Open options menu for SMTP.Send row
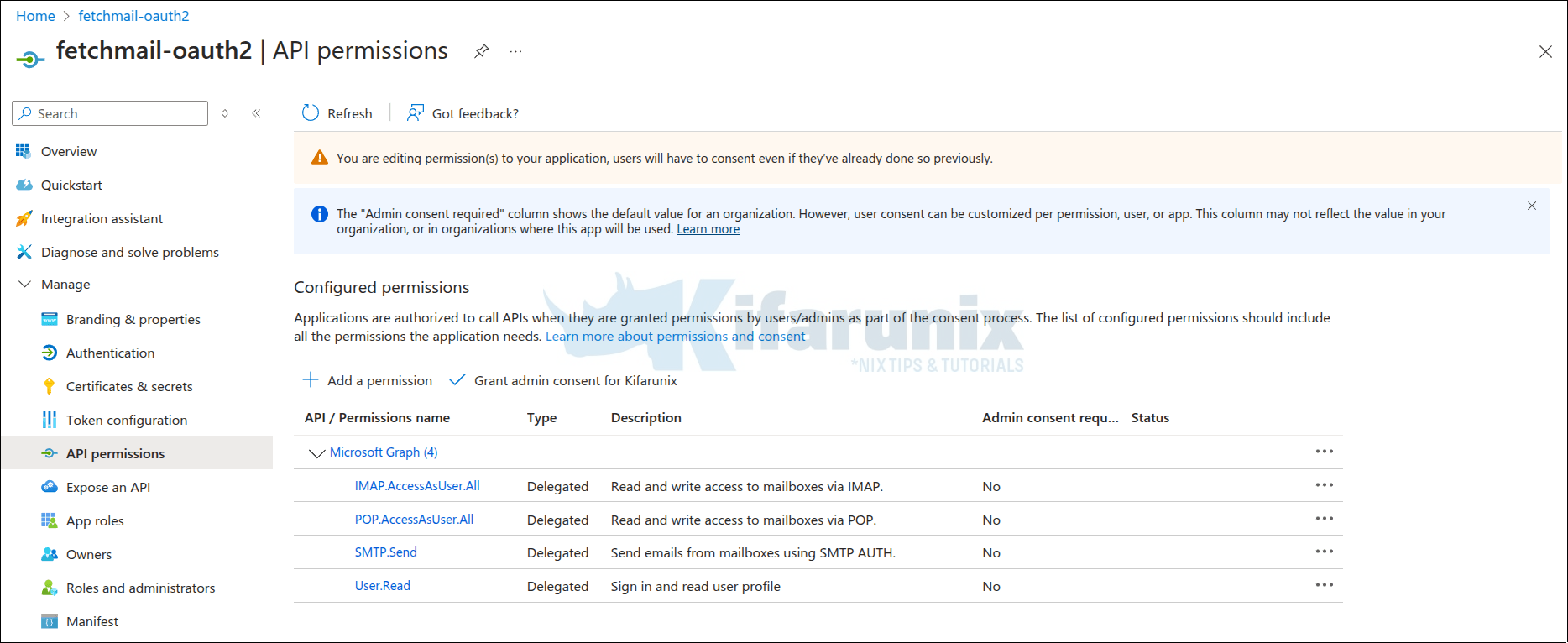The image size is (1568, 643). 1325,552
